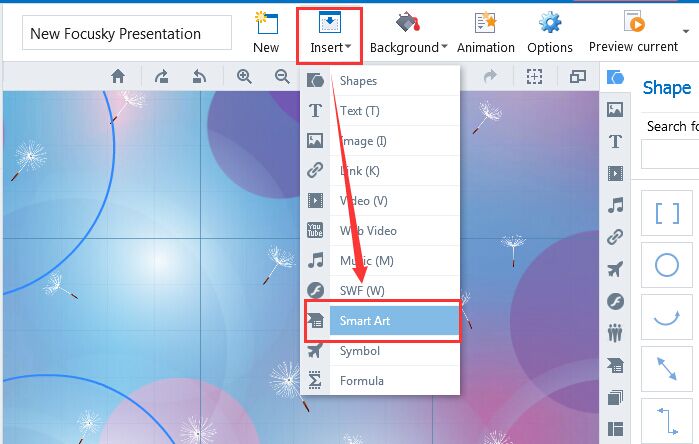Open the Animation editor
Image resolution: width=699 pixels, height=444 pixels.
485,33
